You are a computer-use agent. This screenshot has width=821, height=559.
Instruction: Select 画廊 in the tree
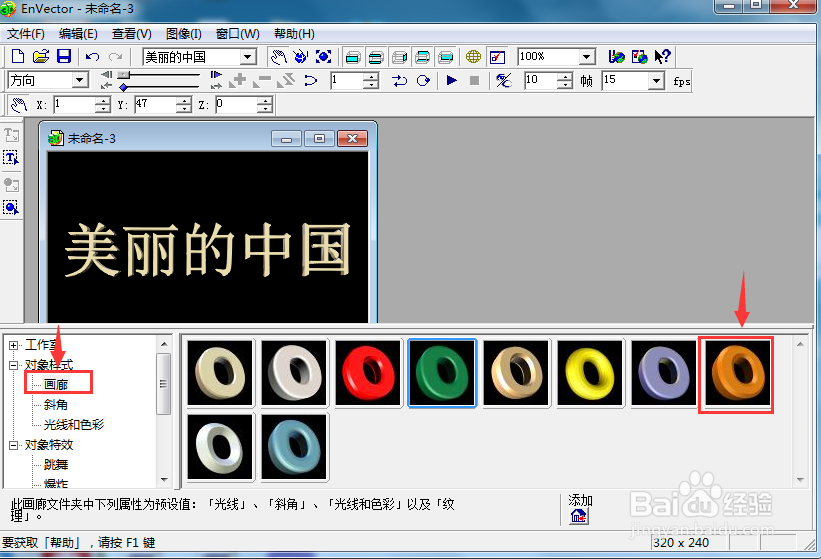pos(56,385)
